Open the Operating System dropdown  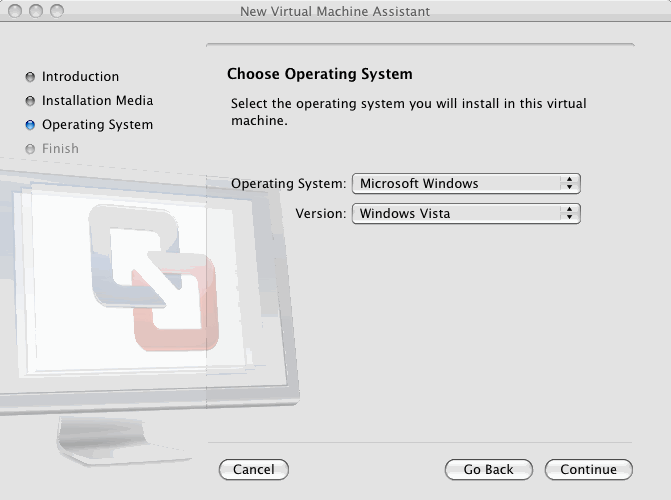tap(466, 184)
